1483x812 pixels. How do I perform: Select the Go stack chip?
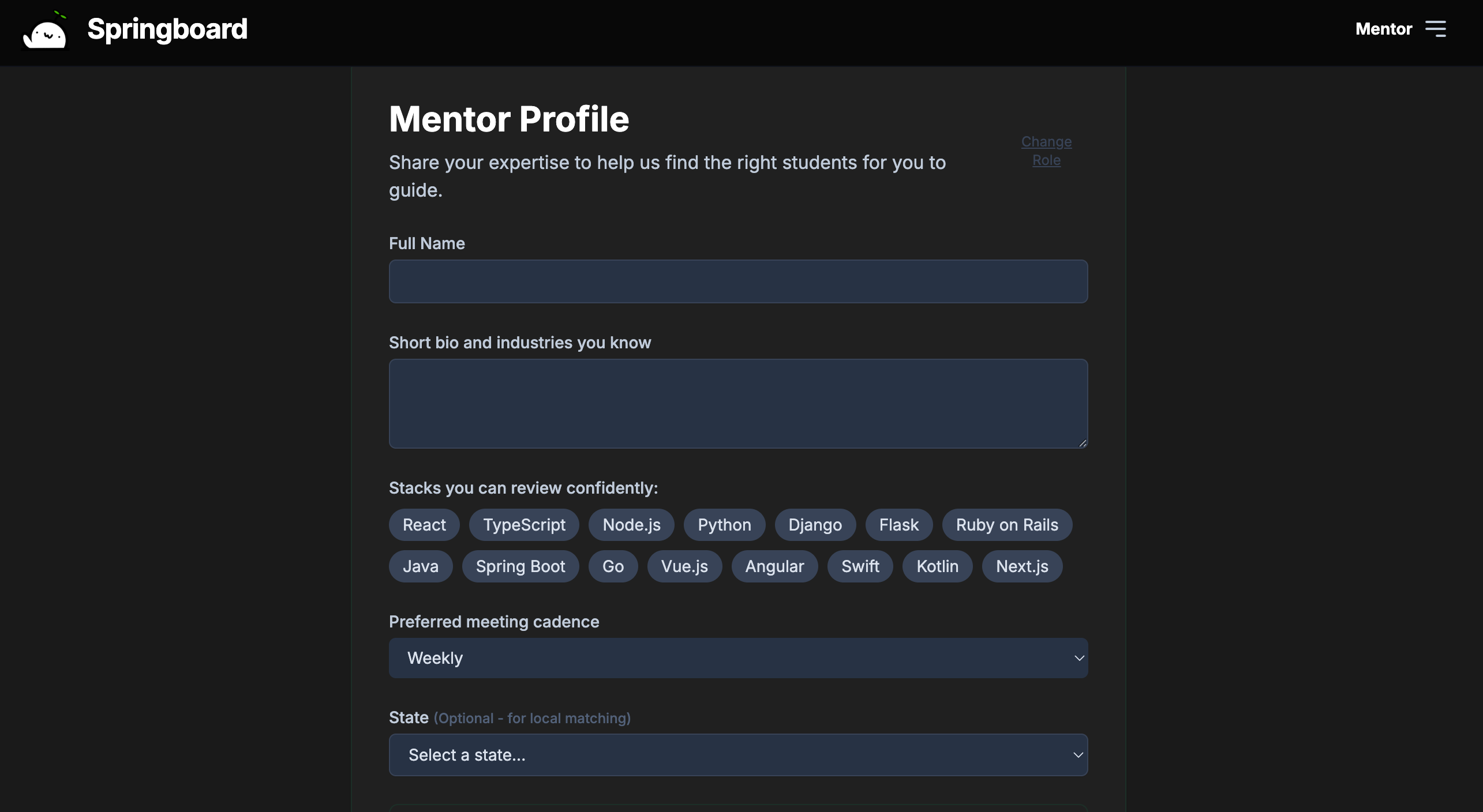pyautogui.click(x=613, y=566)
